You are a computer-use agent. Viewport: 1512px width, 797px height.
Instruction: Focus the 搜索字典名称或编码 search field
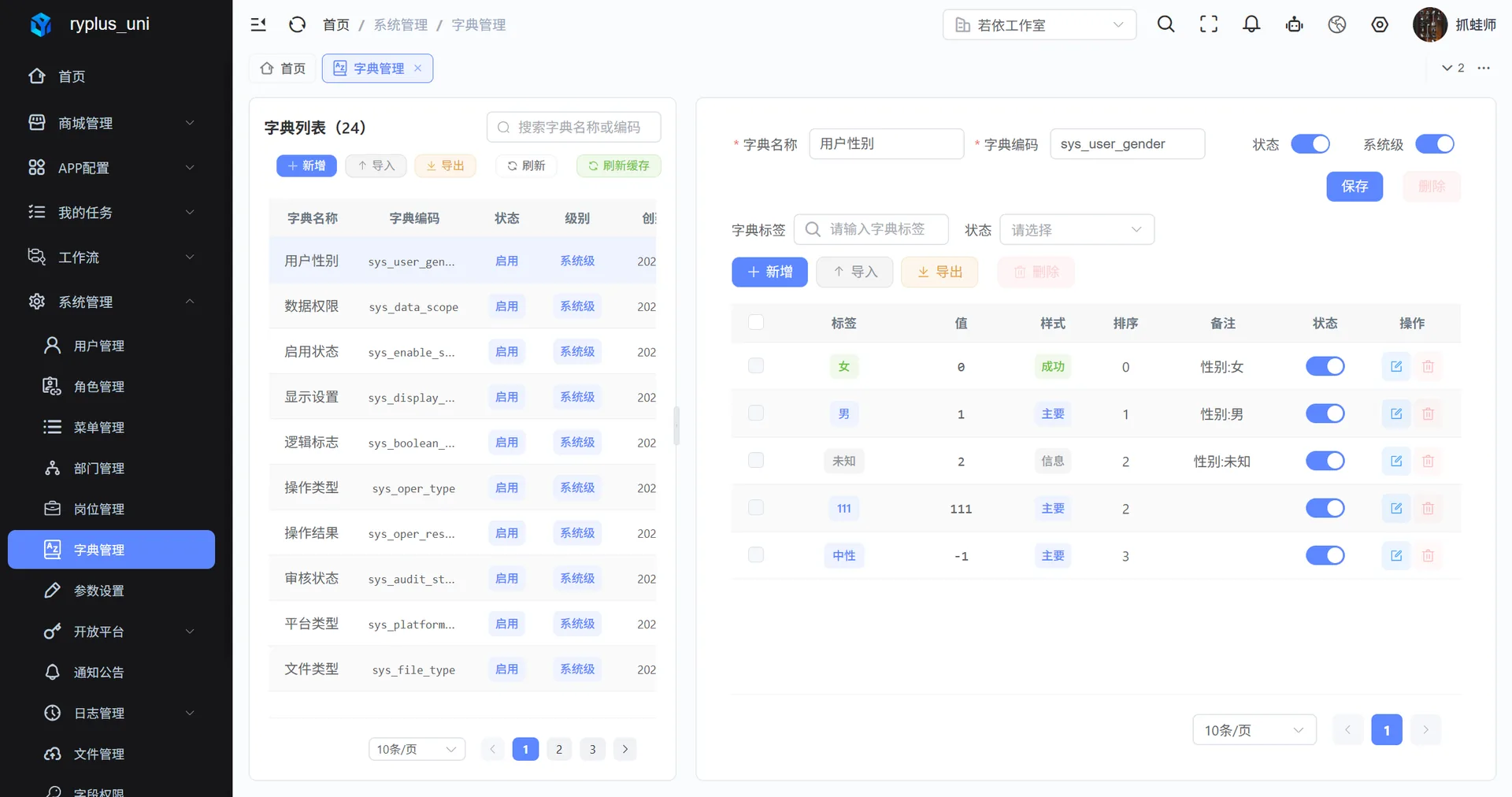pyautogui.click(x=574, y=127)
